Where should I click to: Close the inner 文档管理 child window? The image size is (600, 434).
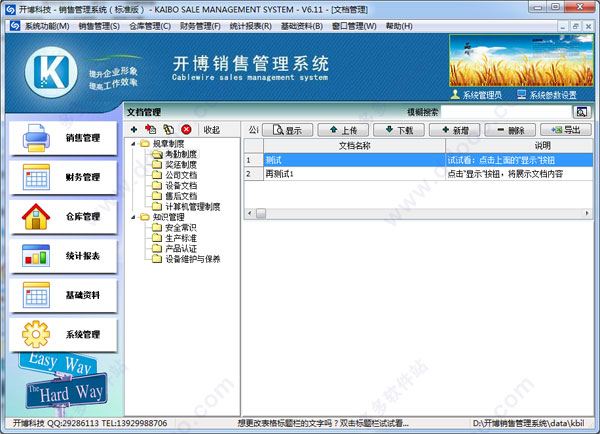pyautogui.click(x=588, y=26)
